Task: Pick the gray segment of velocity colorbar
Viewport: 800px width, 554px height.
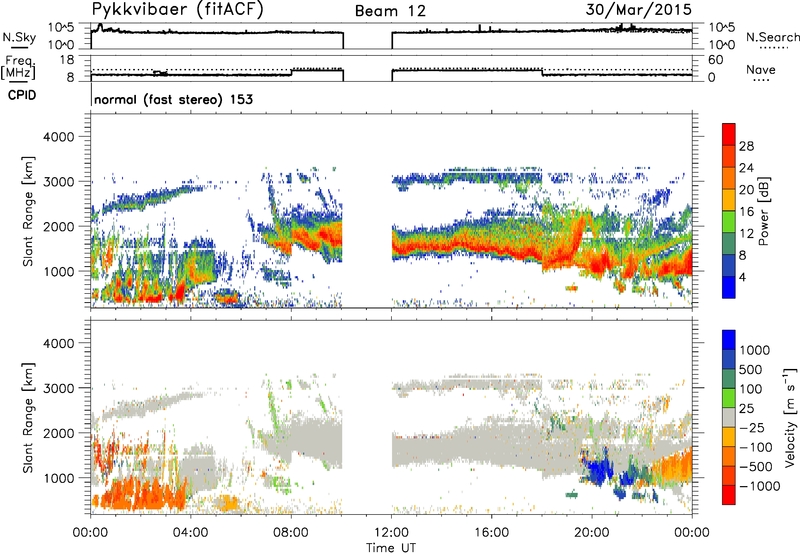Action: point(729,417)
